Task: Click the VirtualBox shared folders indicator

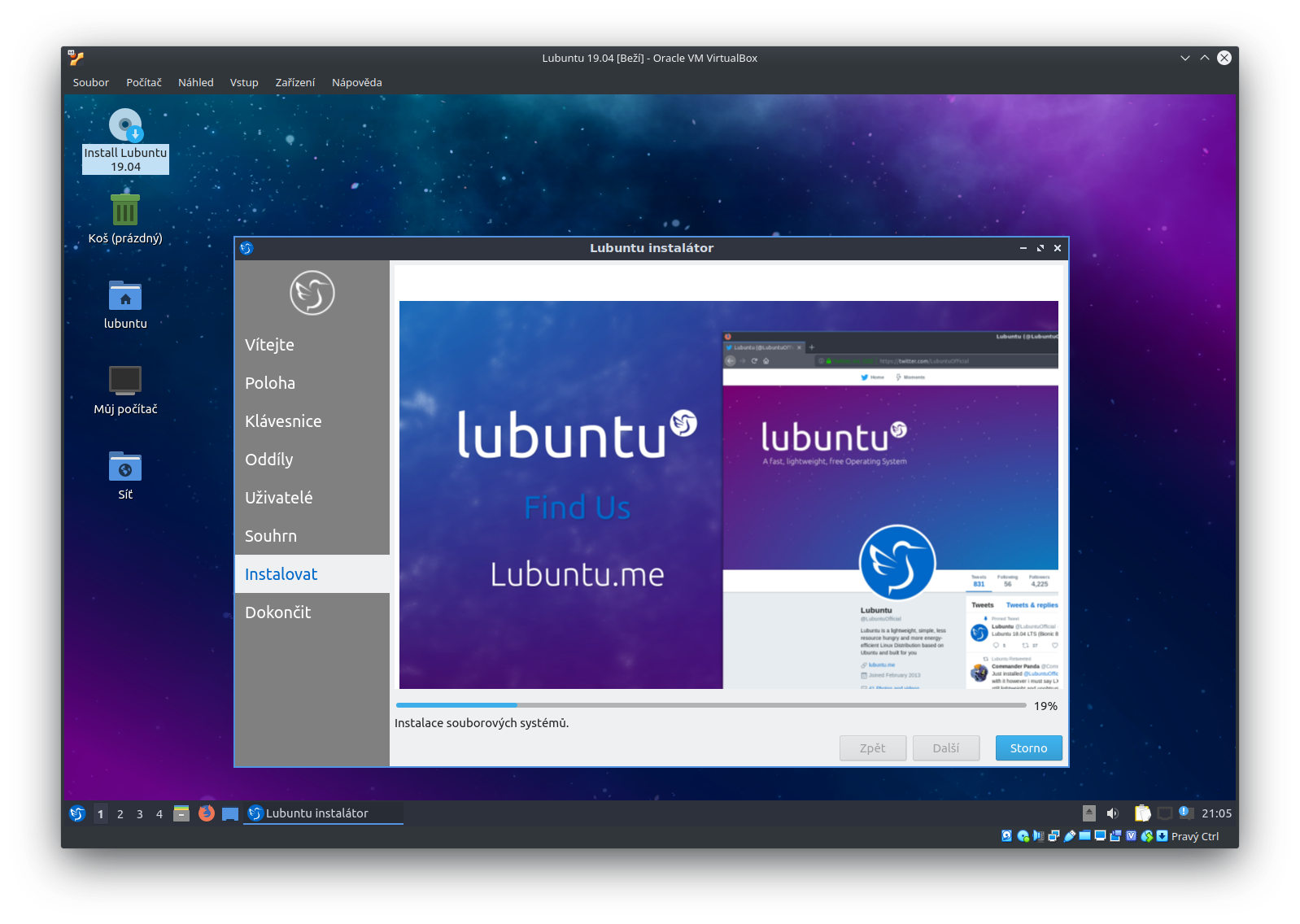Action: click(x=1084, y=835)
